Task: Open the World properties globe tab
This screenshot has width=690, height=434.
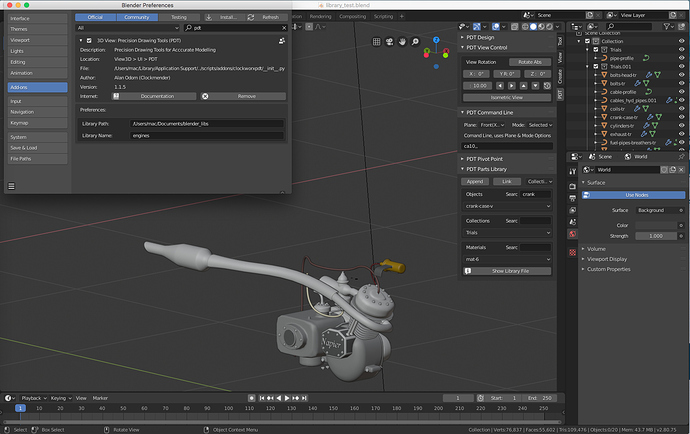Action: [x=573, y=234]
